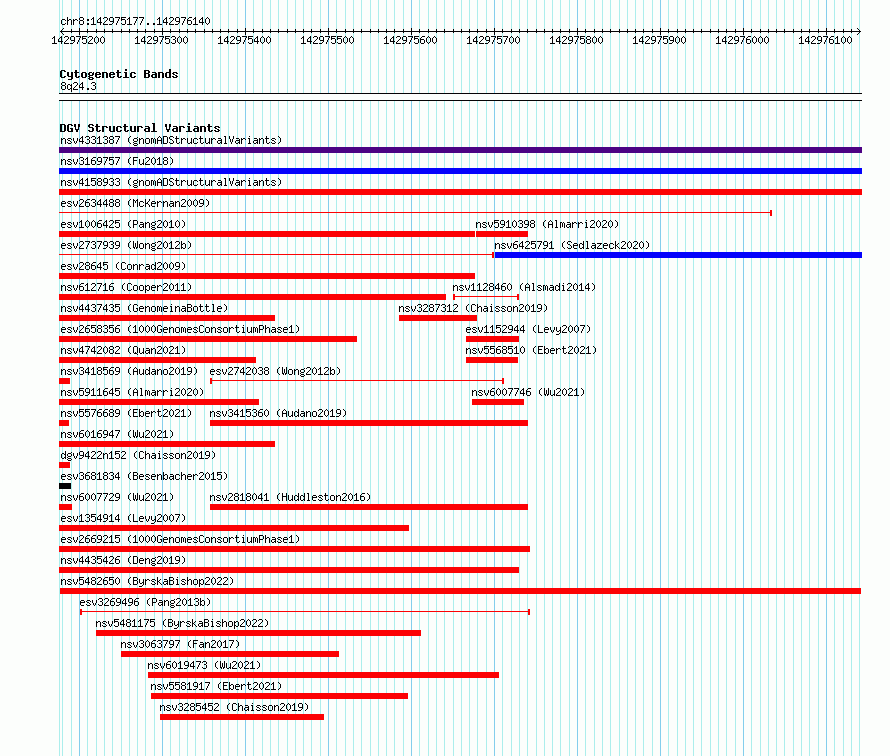Image resolution: width=890 pixels, height=756 pixels.
Task: Select nsv3287312 (Chaisson2019) label
Action: 473,308
